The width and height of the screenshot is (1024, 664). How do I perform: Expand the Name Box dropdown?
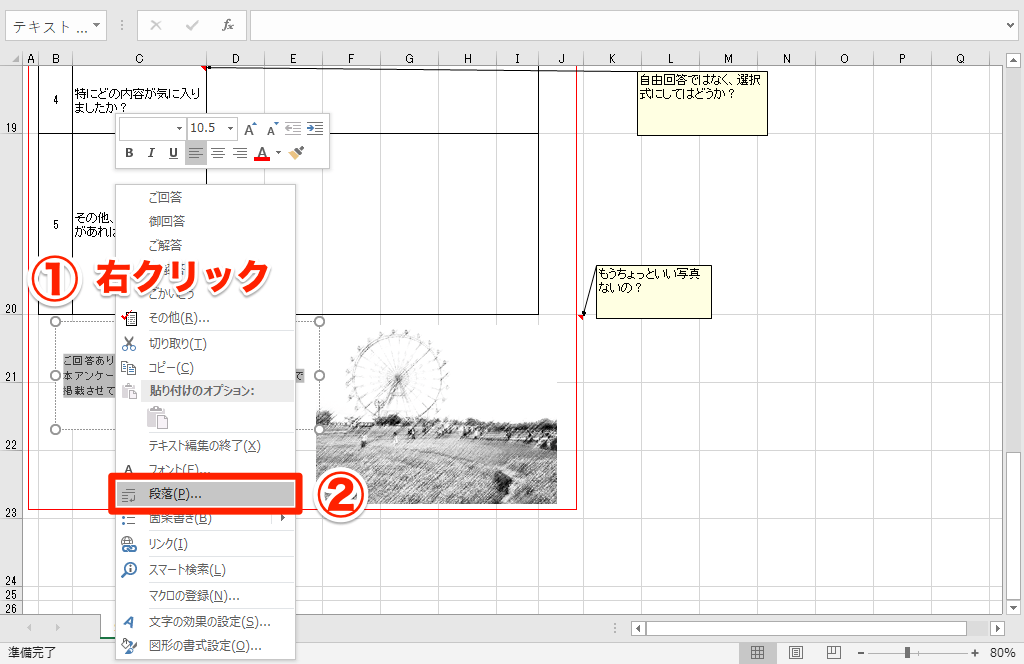pos(97,26)
